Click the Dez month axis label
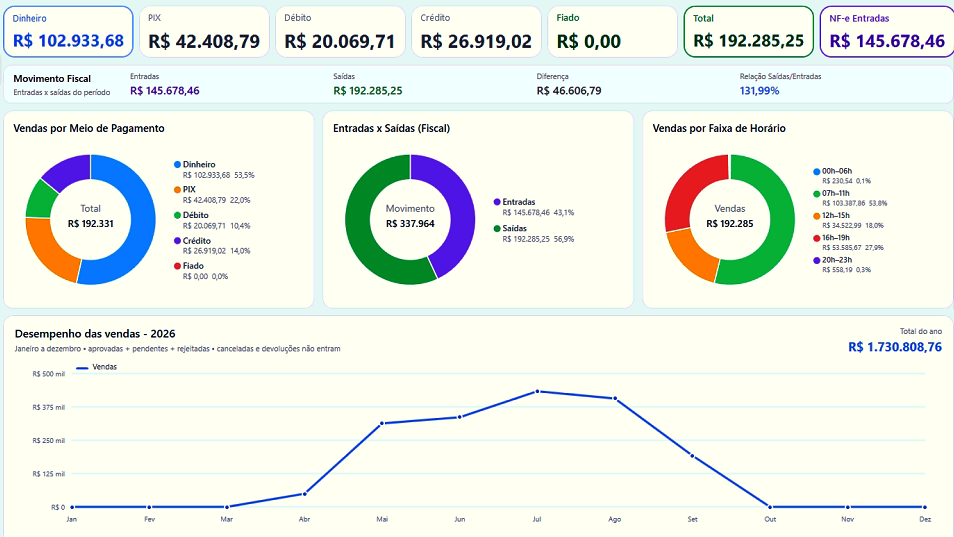The width and height of the screenshot is (954, 537). coord(925,519)
